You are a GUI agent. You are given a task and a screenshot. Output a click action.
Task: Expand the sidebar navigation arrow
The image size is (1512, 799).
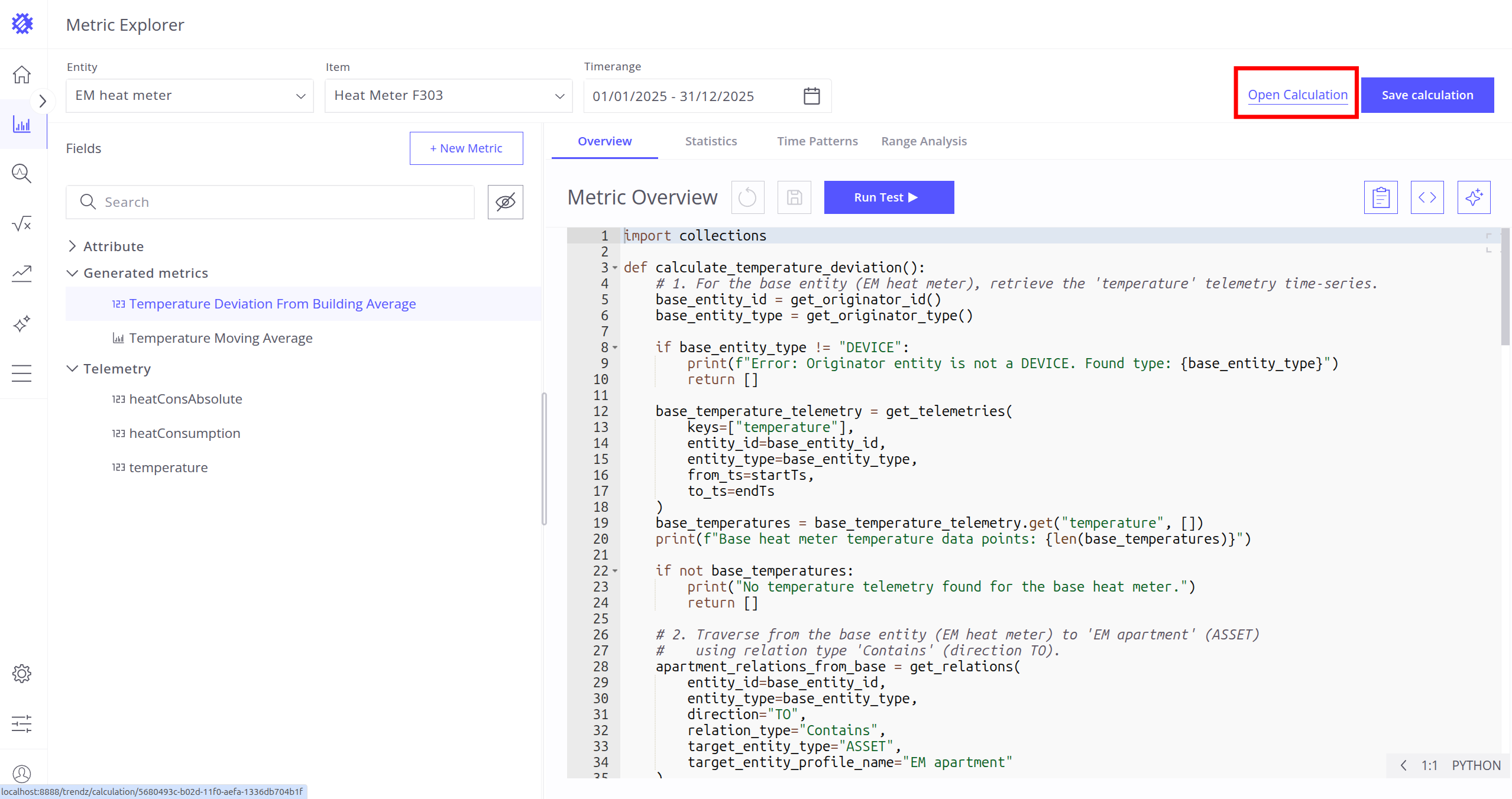pos(42,101)
